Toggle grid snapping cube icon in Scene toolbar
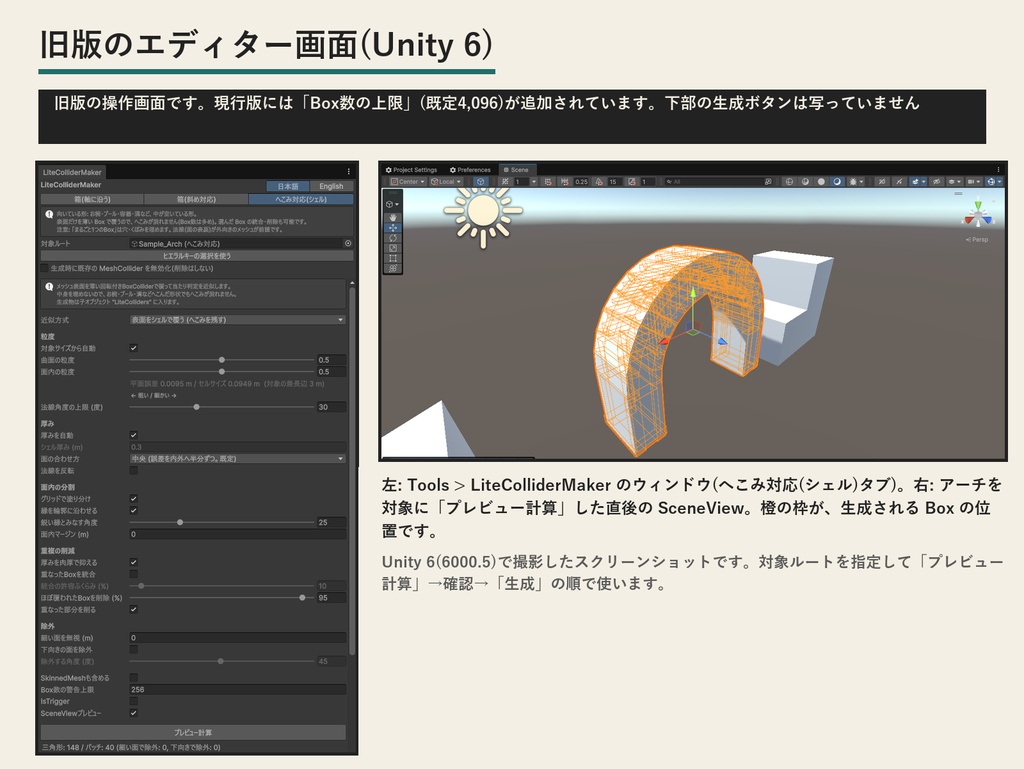 [x=481, y=181]
